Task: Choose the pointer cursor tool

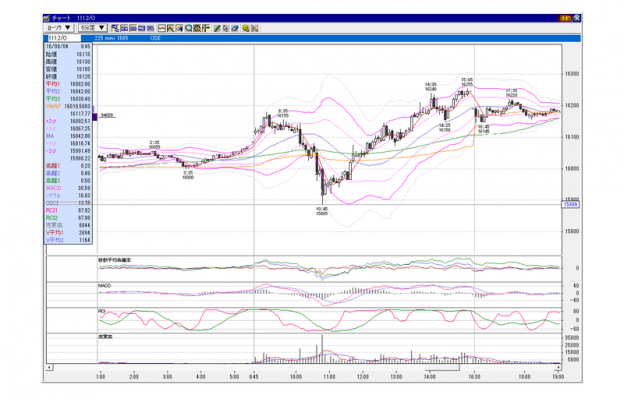Action: [x=226, y=28]
